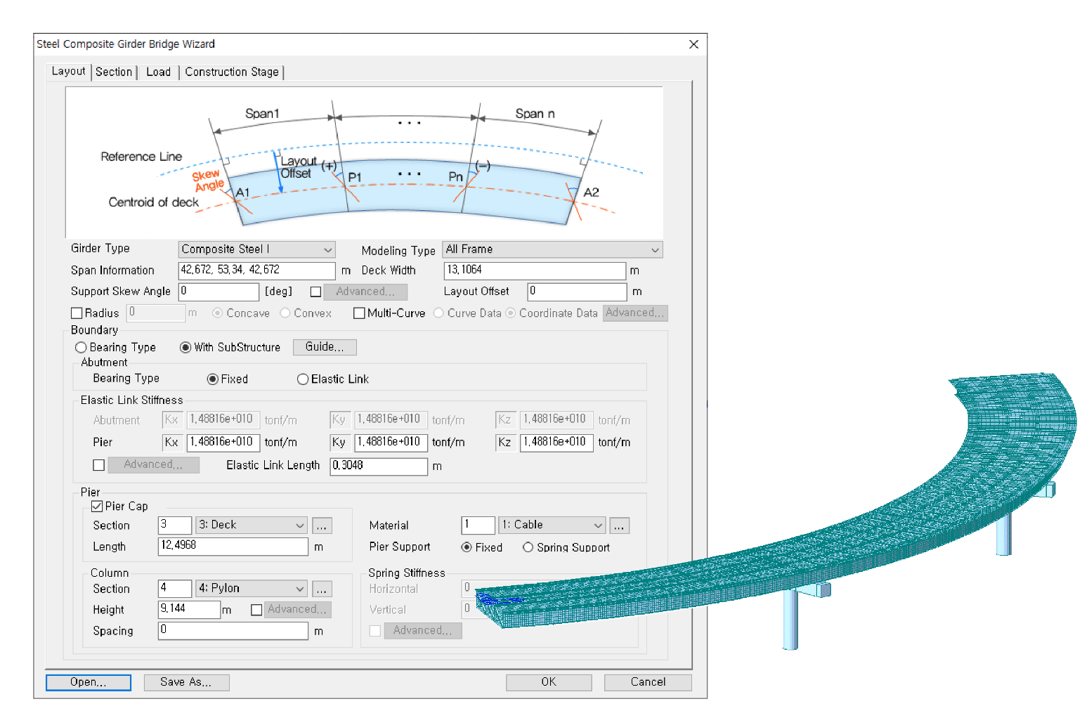The width and height of the screenshot is (1089, 718).
Task: Click the ellipsis button beside Cable material
Action: coord(619,525)
